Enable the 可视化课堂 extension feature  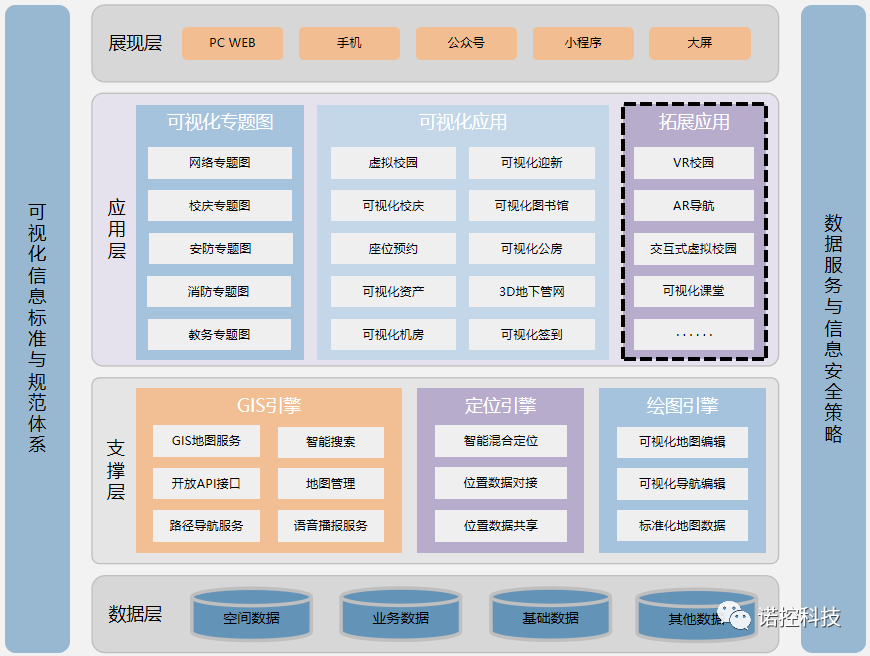[x=694, y=291]
